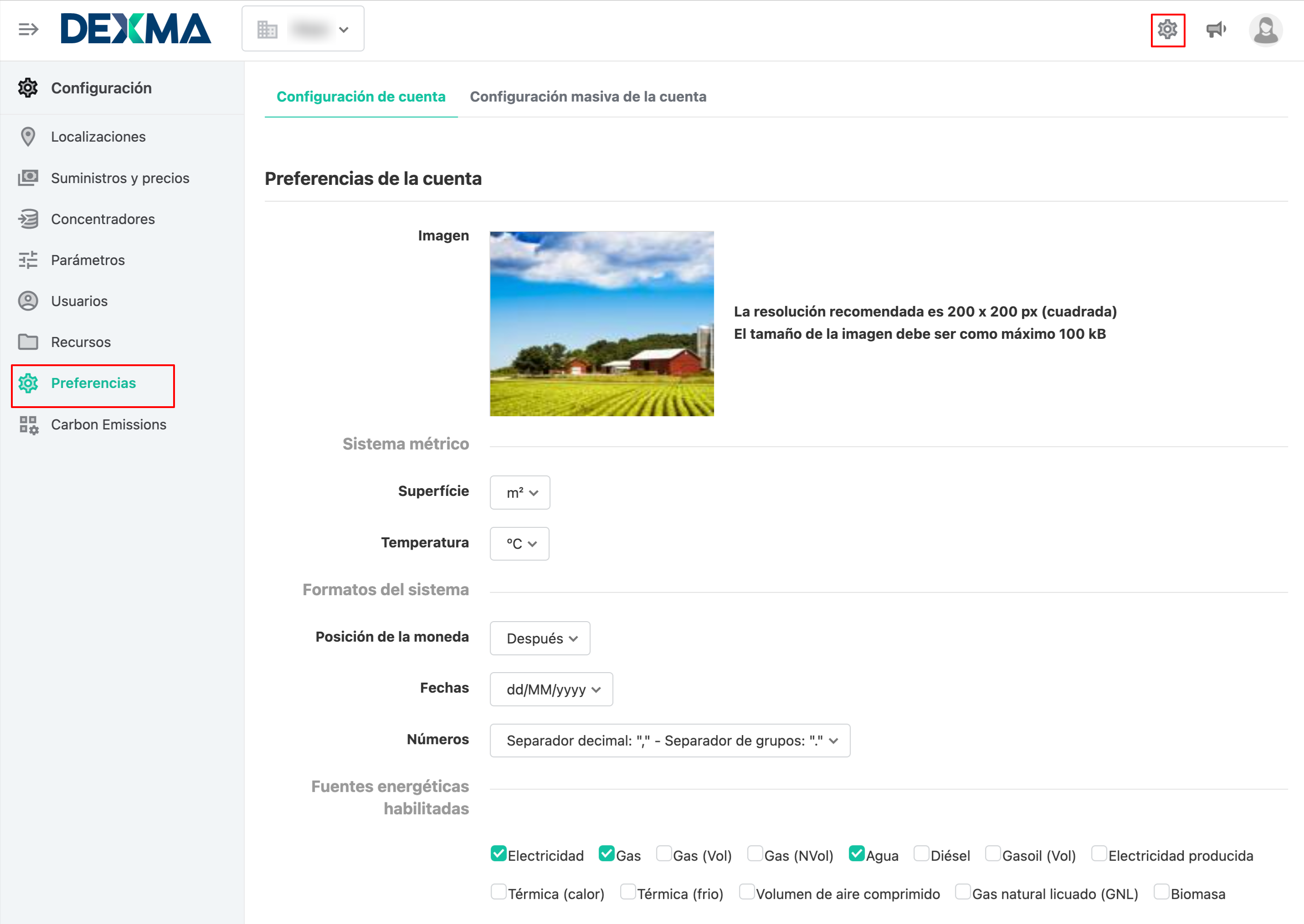The width and height of the screenshot is (1304, 924).
Task: Enable the Gas (NVol) checkbox
Action: [x=755, y=853]
